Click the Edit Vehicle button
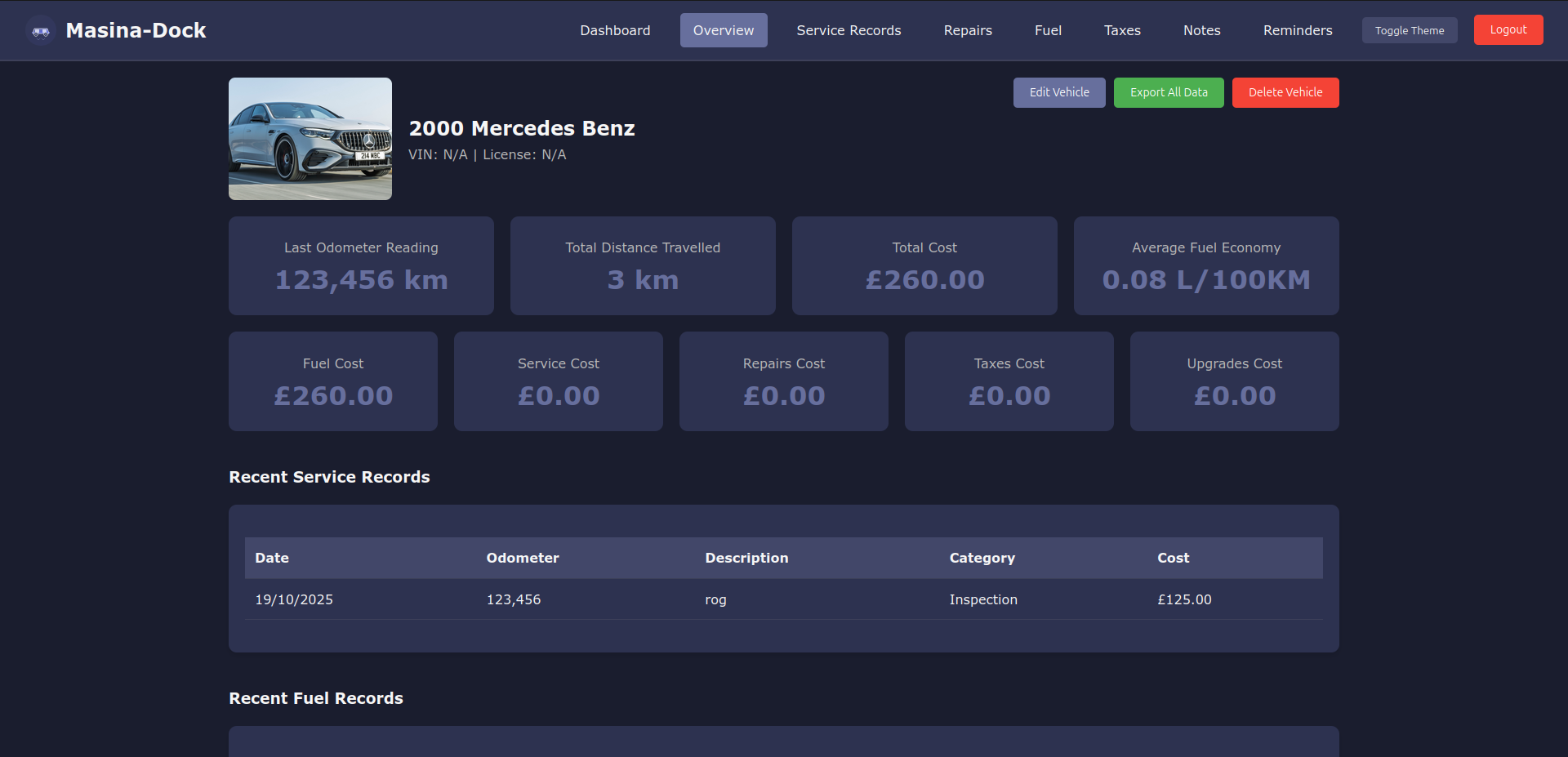 coord(1058,92)
